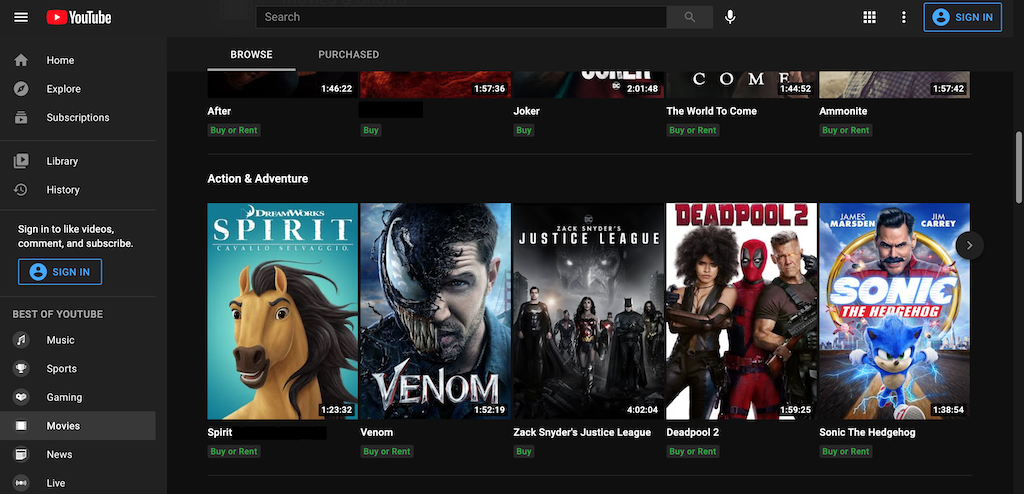
Task: Click the Venom movie title
Action: pos(377,433)
